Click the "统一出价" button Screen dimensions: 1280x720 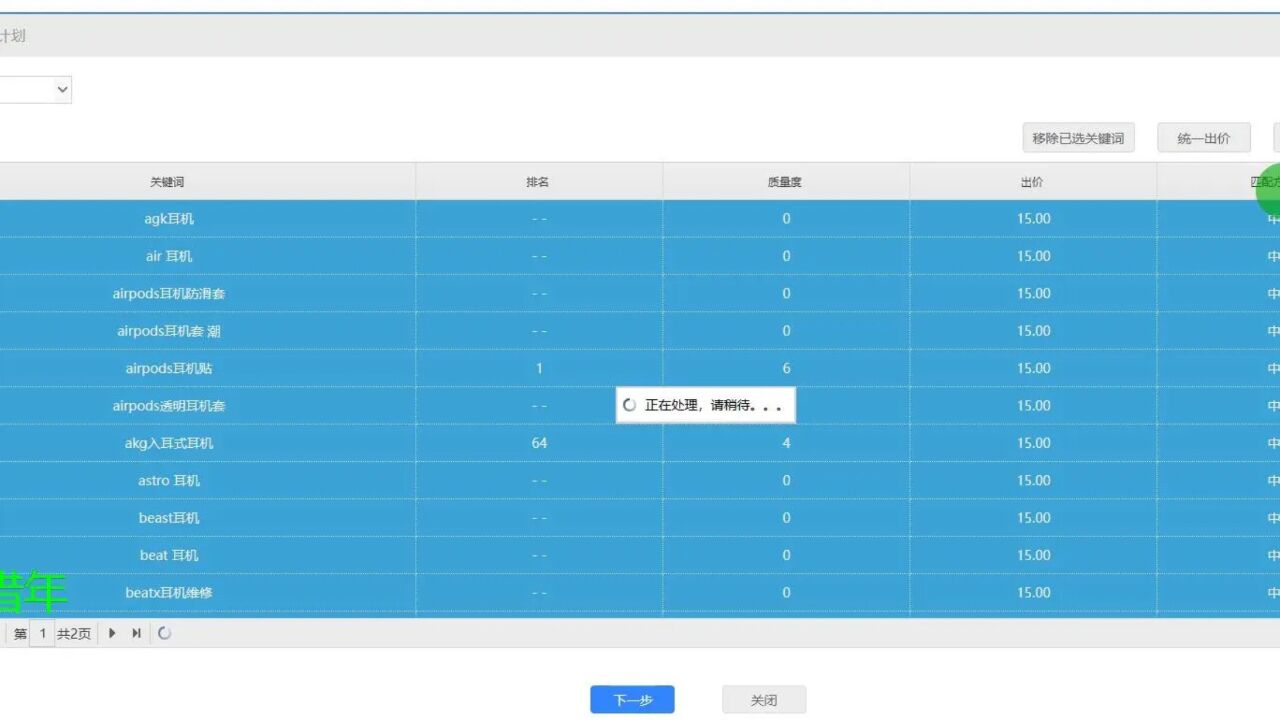(1204, 137)
